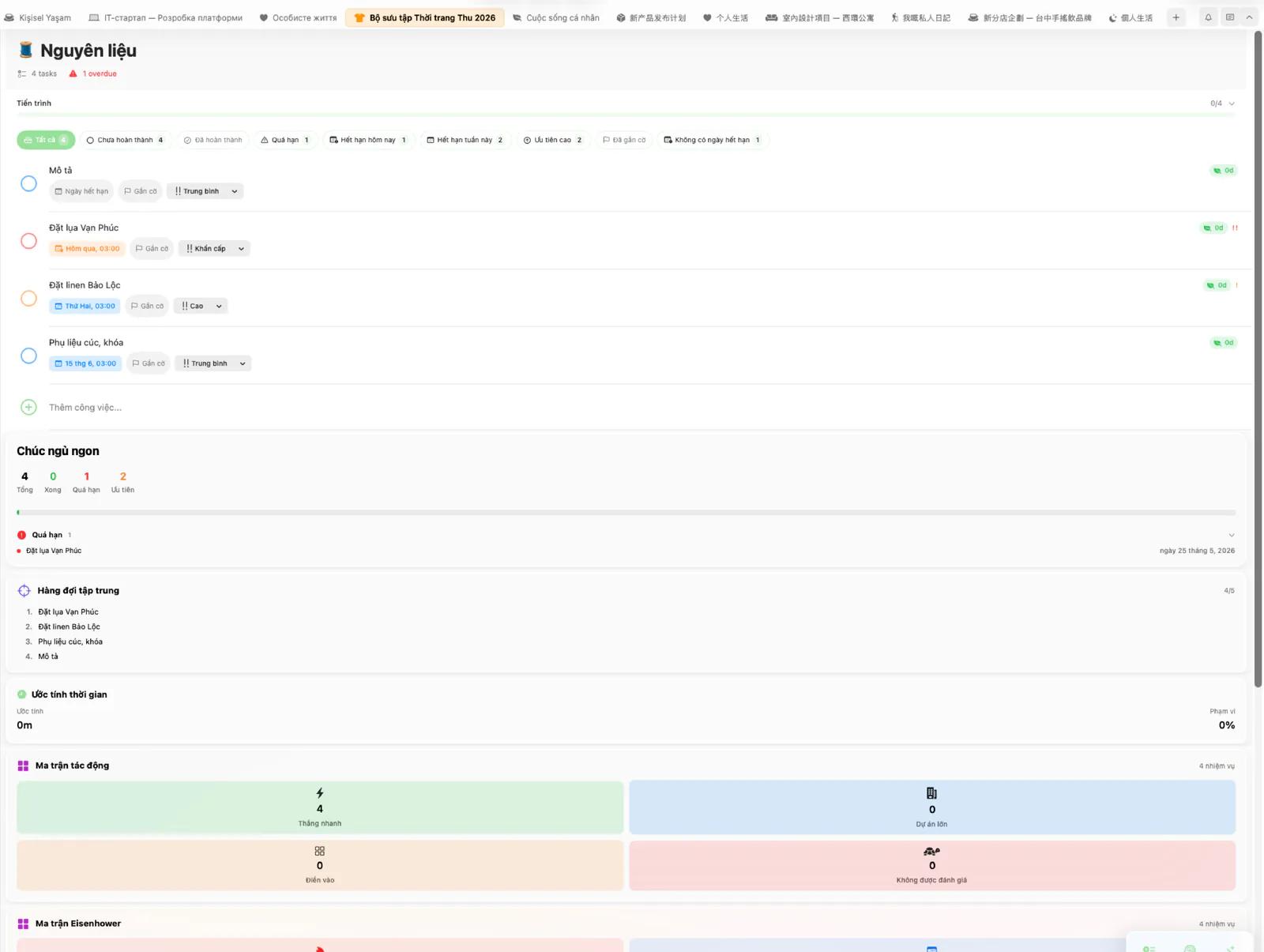Add a new workspace tab with plus

(x=1176, y=17)
